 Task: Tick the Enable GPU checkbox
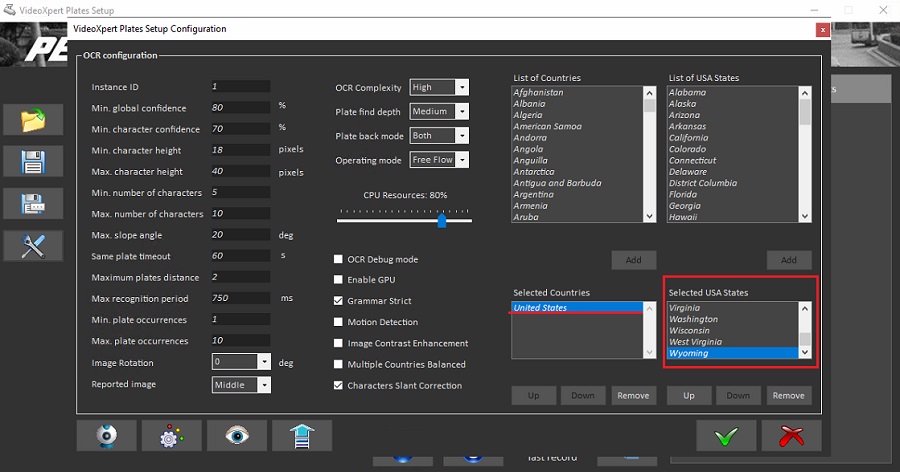click(339, 280)
